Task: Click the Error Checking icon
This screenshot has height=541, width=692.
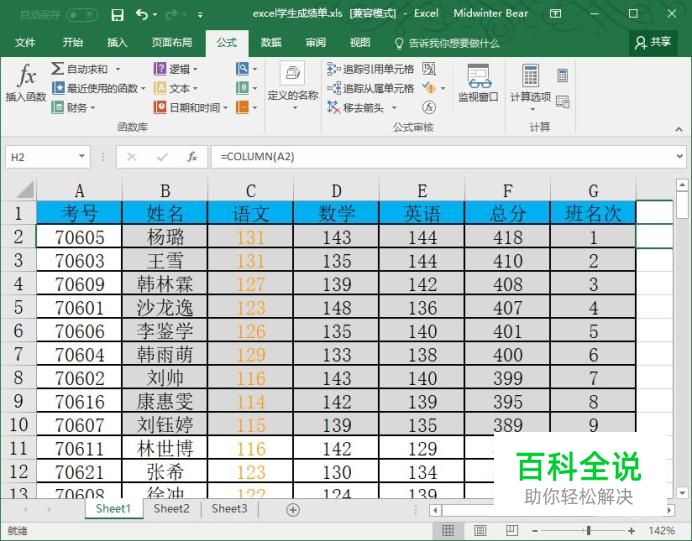Action: pyautogui.click(x=428, y=88)
